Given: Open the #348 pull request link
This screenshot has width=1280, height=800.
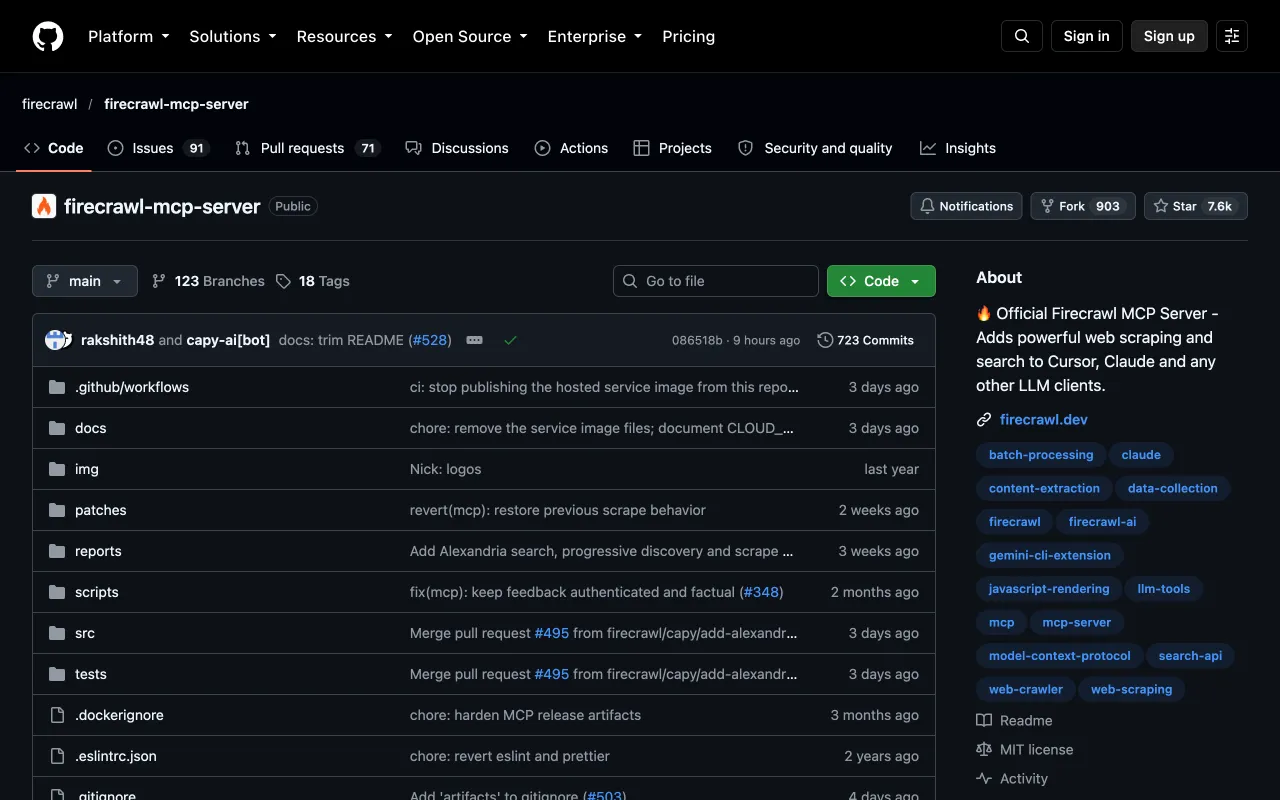Looking at the screenshot, I should coord(761,592).
